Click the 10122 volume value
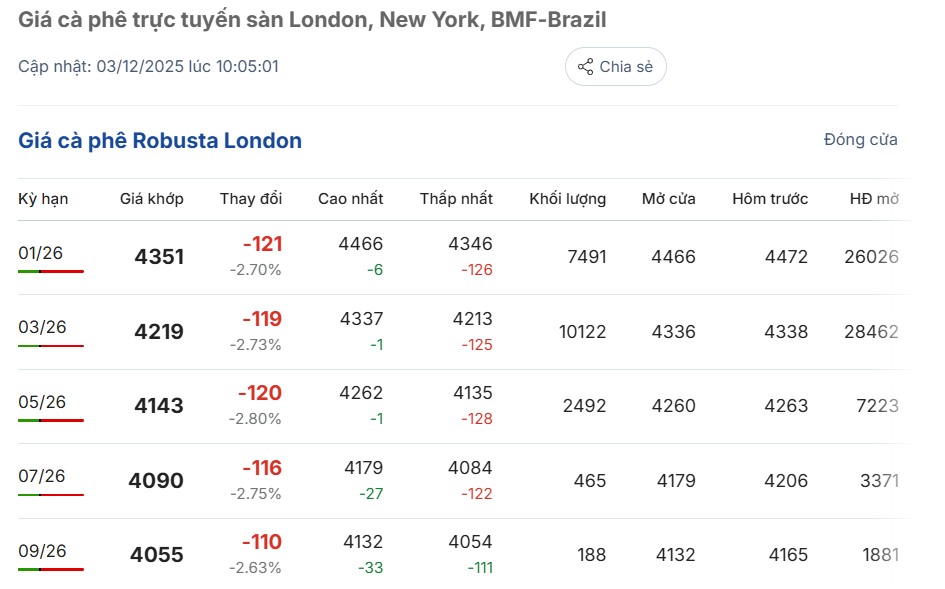Viewport: 945px width, 589px height. (582, 331)
